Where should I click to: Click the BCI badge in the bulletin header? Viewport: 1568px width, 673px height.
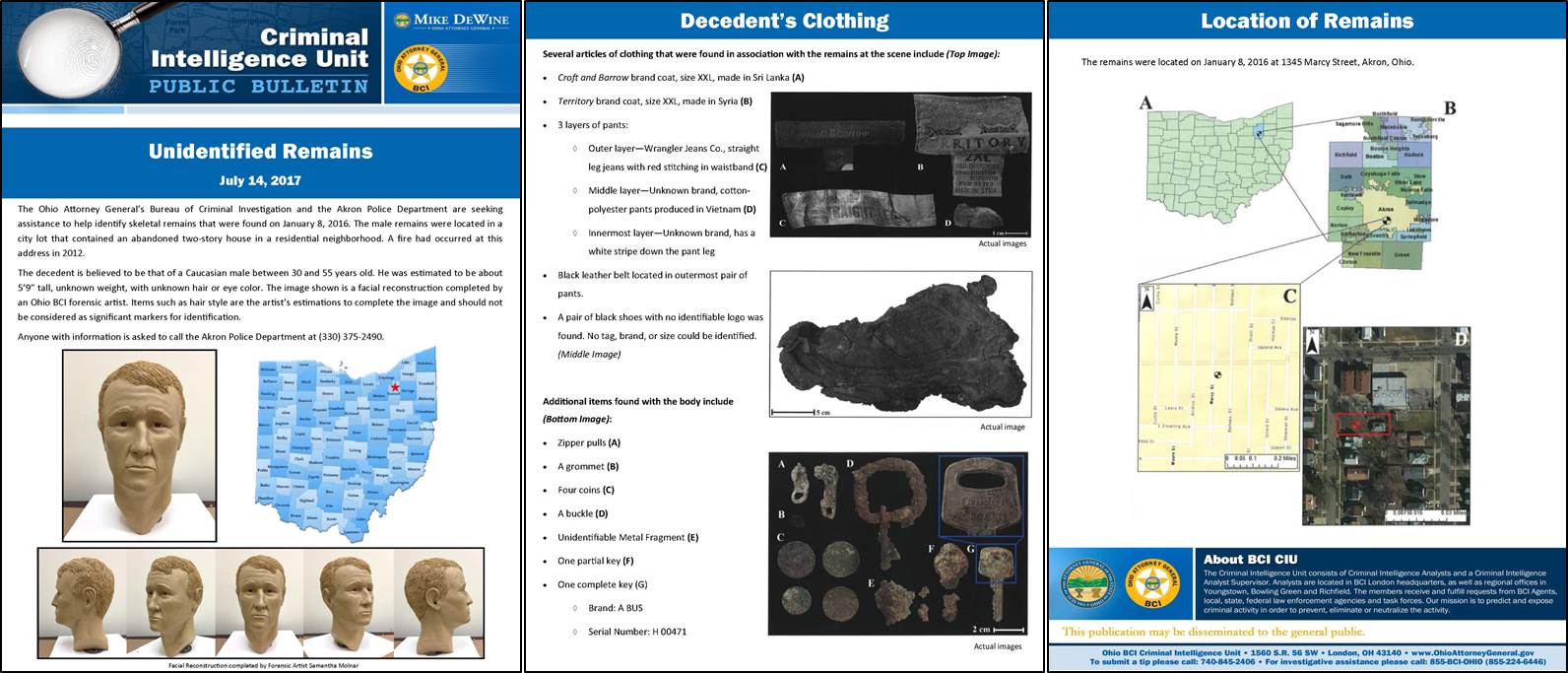click(421, 68)
